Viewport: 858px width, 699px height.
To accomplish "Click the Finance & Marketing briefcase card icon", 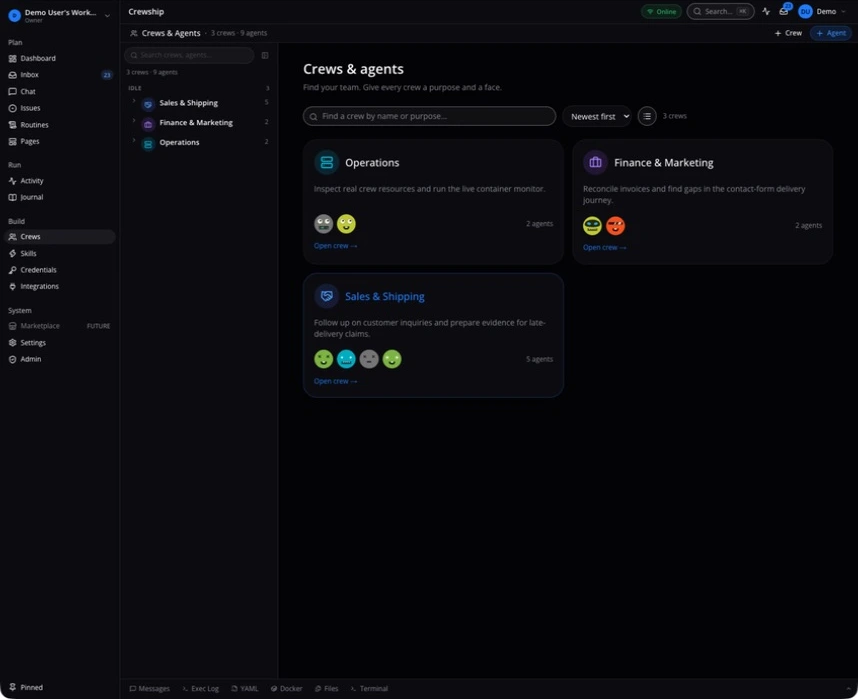I will tap(595, 163).
